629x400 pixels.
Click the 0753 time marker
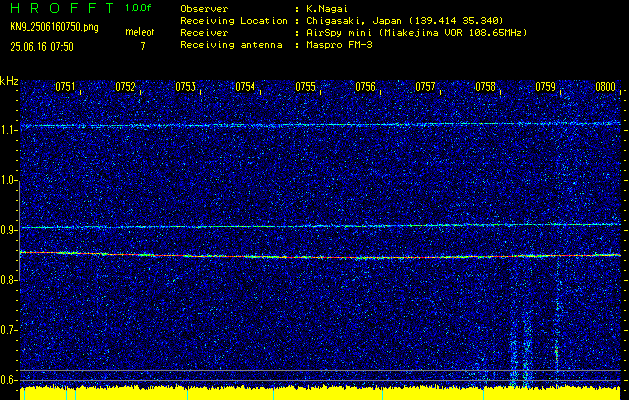click(185, 87)
